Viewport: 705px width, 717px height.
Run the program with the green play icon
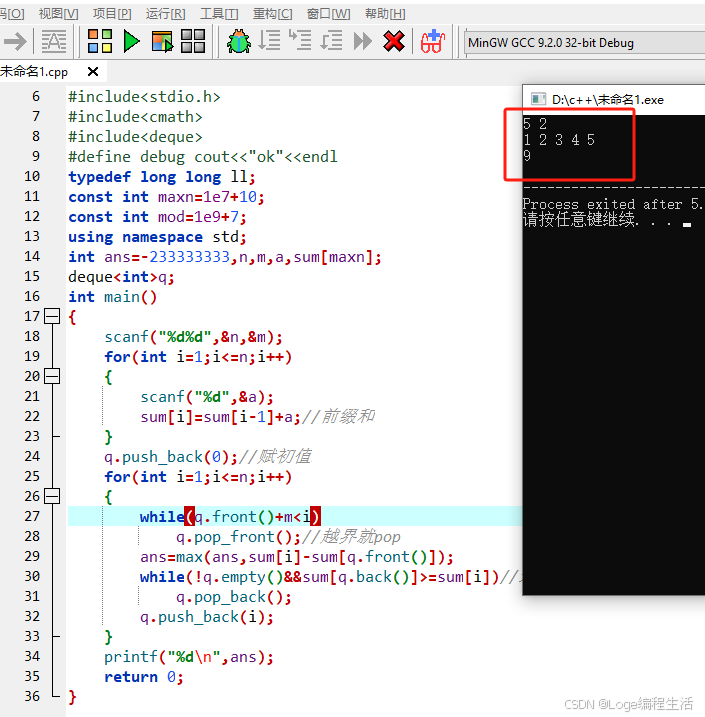tap(131, 41)
